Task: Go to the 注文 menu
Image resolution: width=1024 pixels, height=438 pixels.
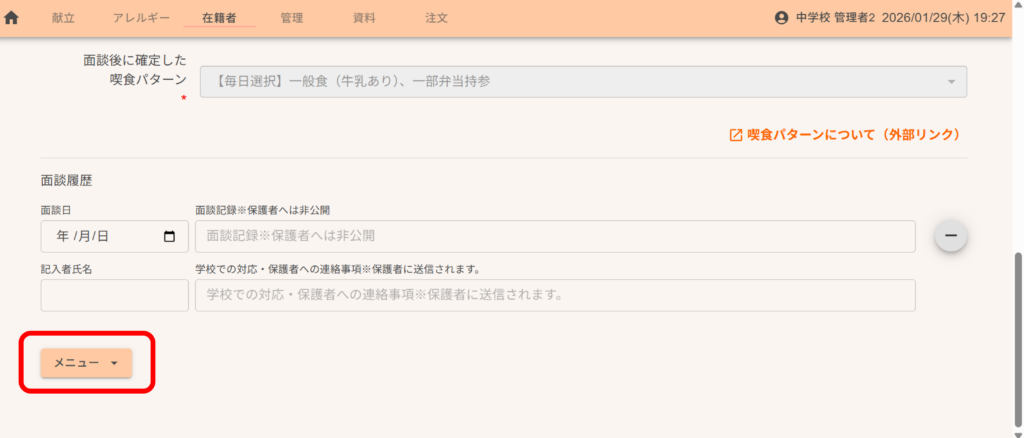Action: 436,18
